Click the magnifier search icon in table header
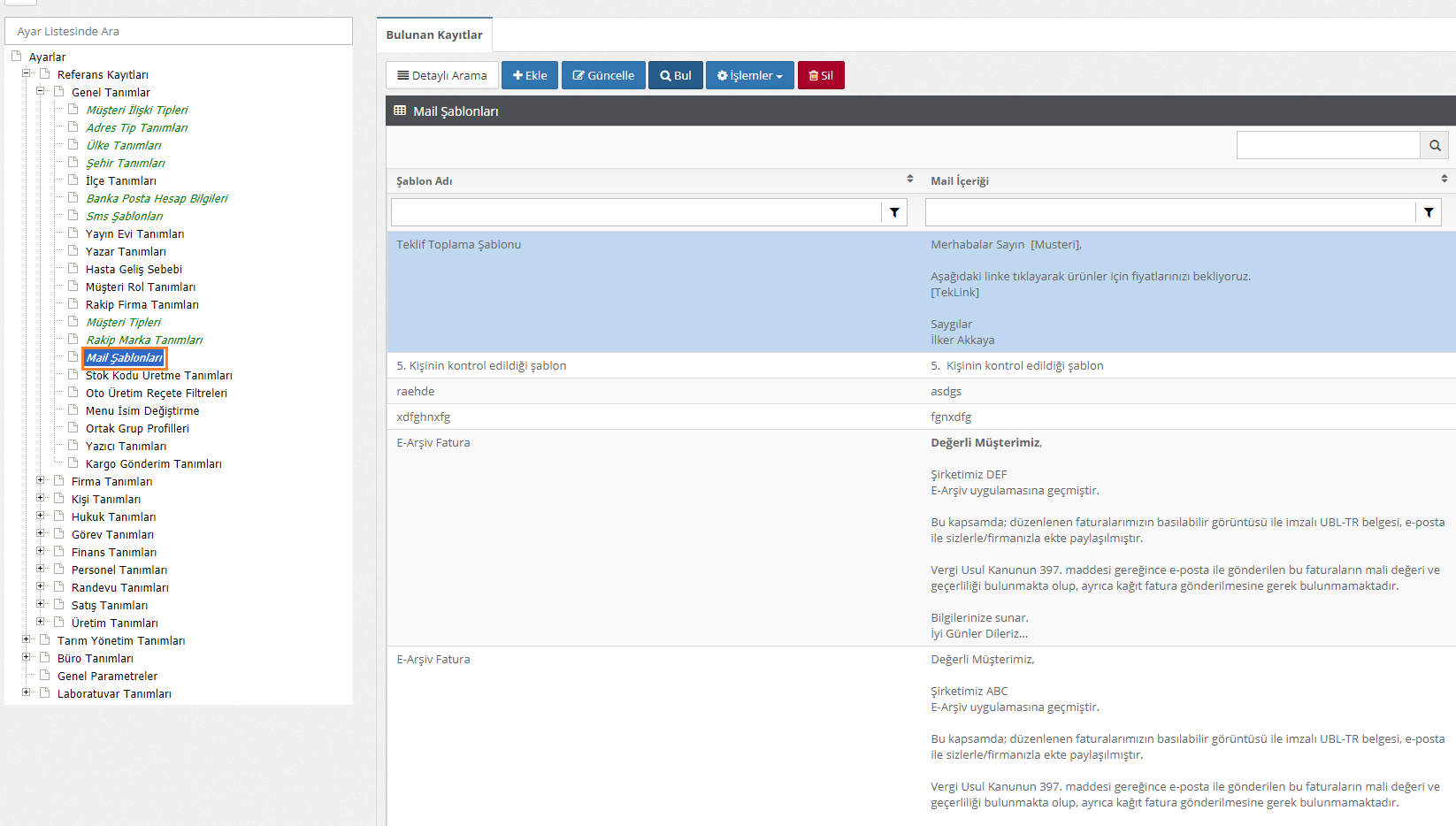Image resolution: width=1456 pixels, height=826 pixels. tap(1434, 145)
